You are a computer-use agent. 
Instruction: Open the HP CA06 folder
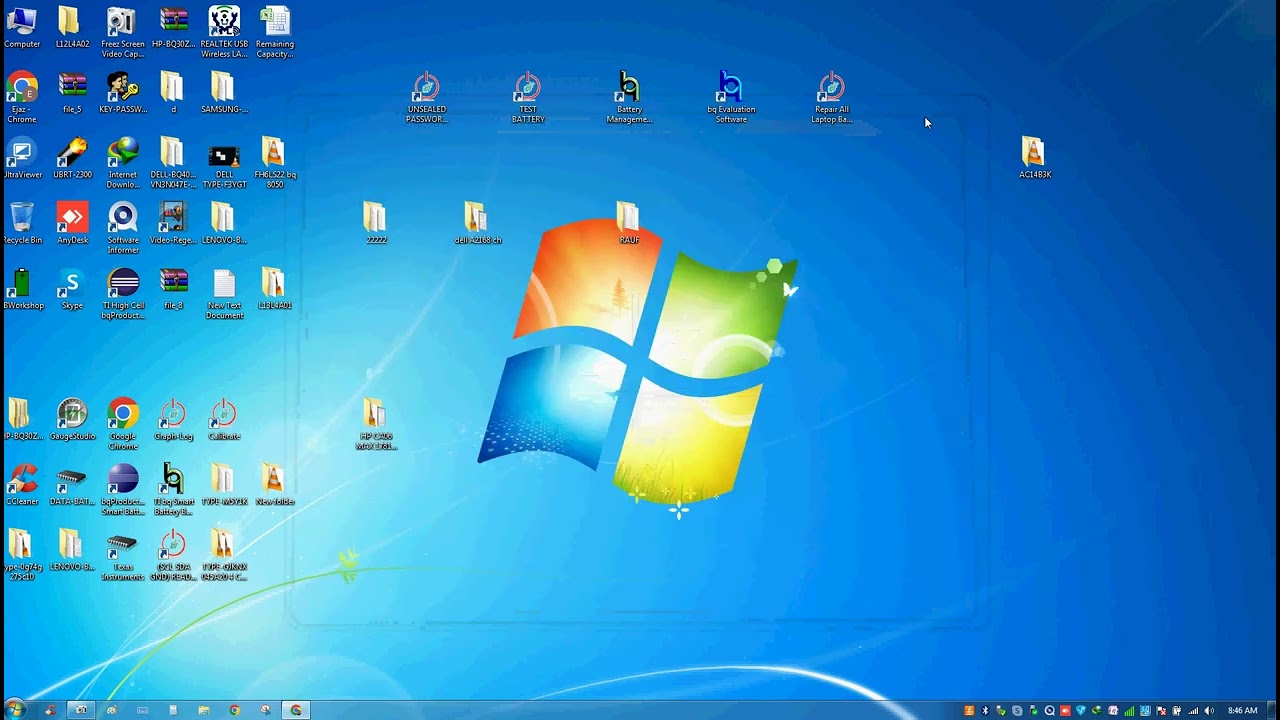coord(375,424)
